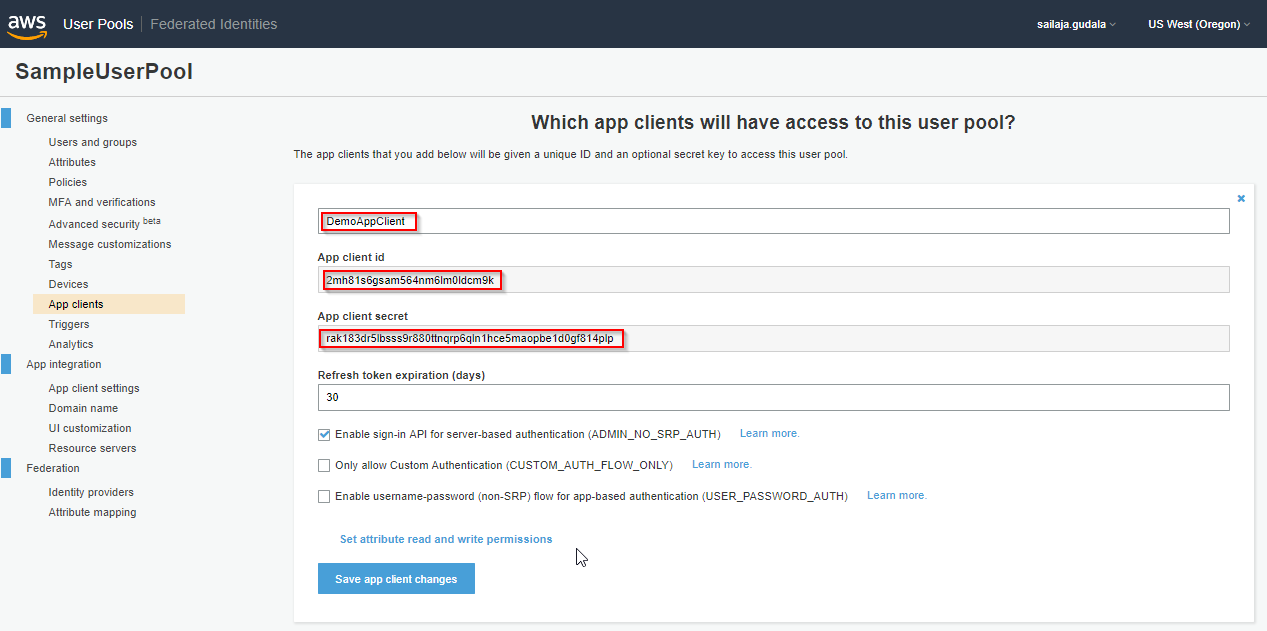Click the DemoAppClient name input field
The height and width of the screenshot is (631, 1267).
tap(773, 221)
